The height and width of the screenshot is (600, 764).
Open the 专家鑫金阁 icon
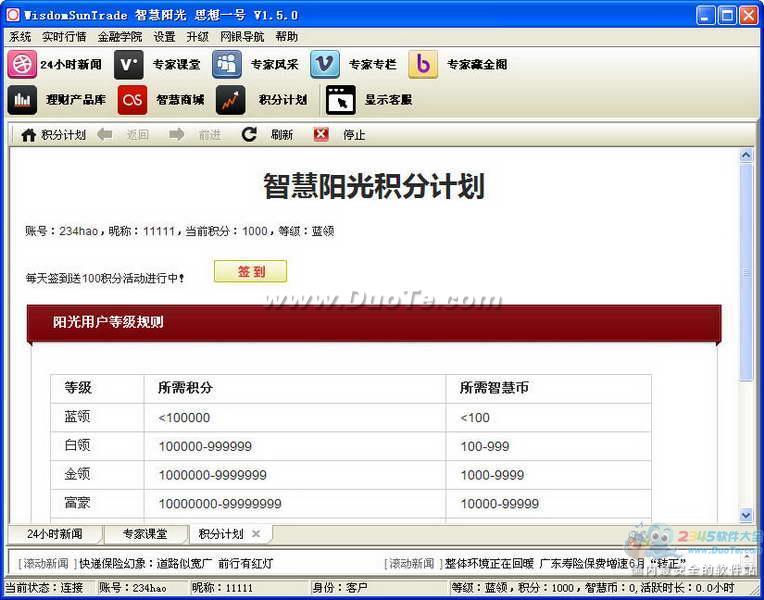(x=423, y=65)
